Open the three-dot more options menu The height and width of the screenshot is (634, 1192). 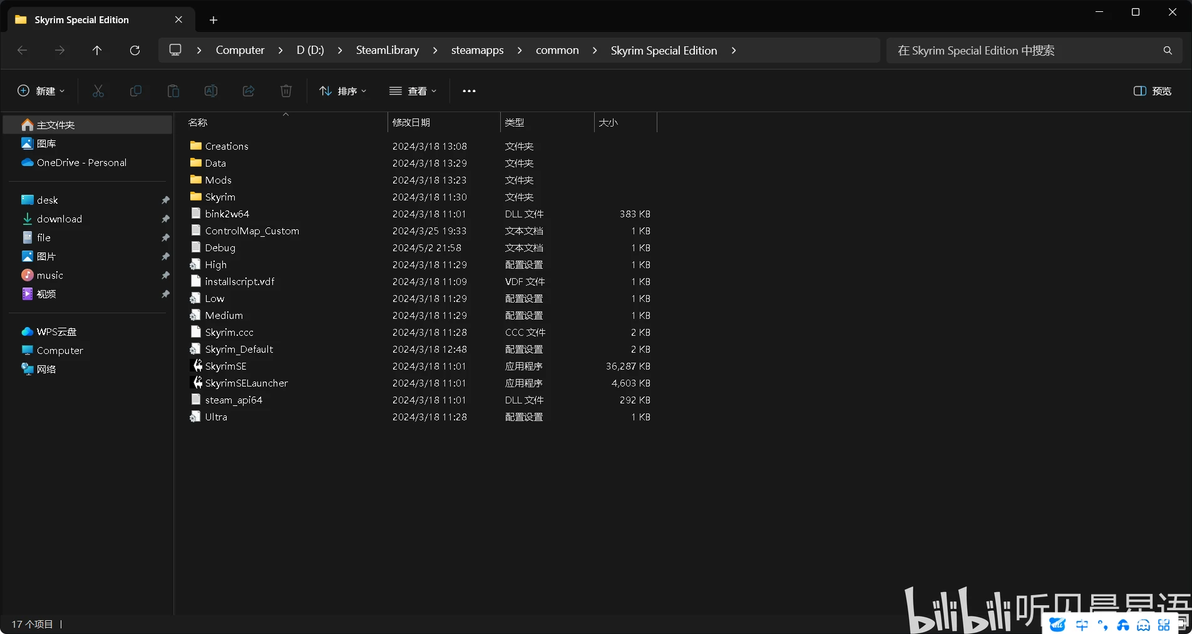(x=469, y=90)
